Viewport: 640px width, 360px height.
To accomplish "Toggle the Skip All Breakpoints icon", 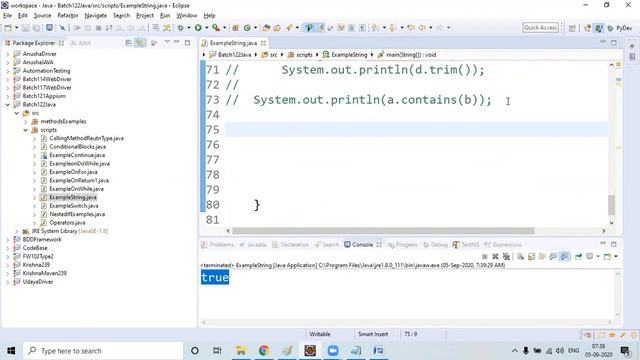I will [62, 28].
